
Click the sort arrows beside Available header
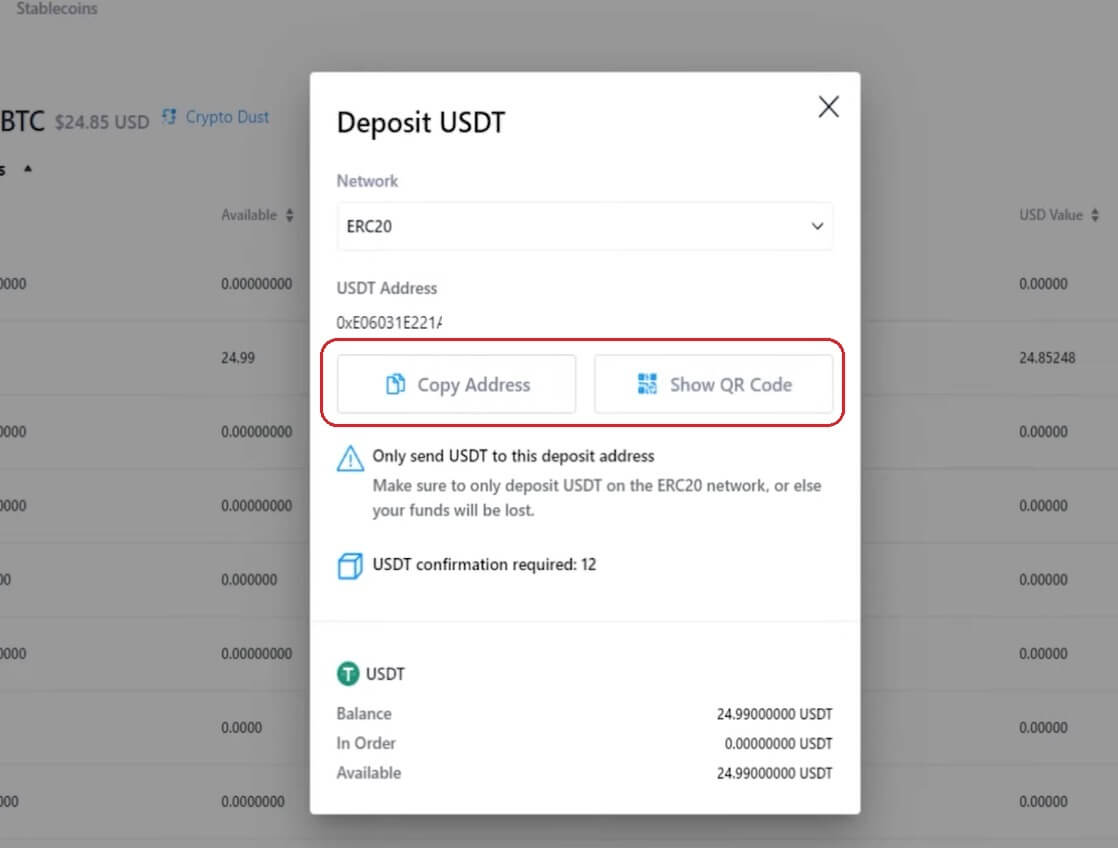pos(291,214)
